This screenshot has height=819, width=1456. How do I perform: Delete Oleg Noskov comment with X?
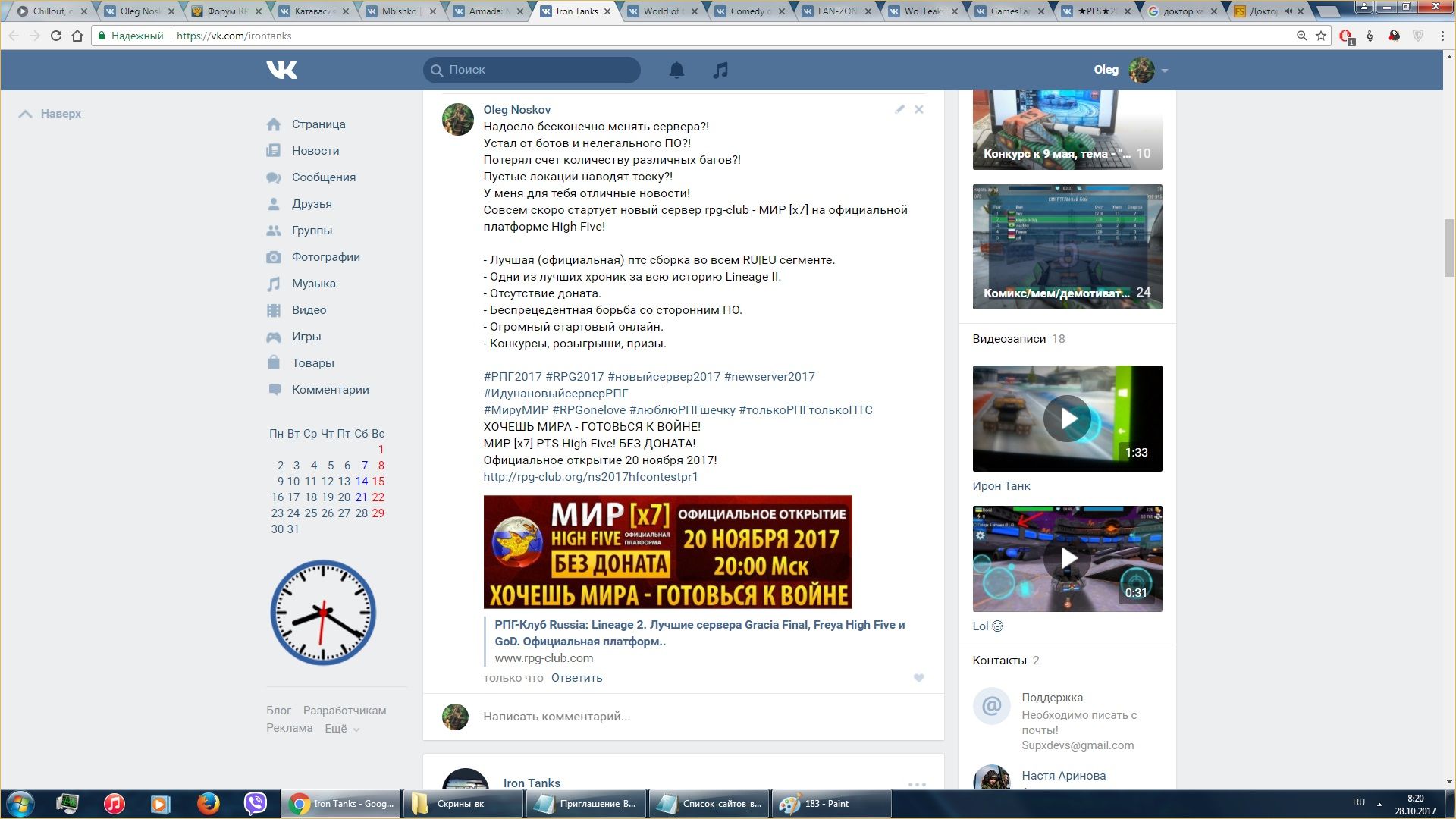(918, 109)
